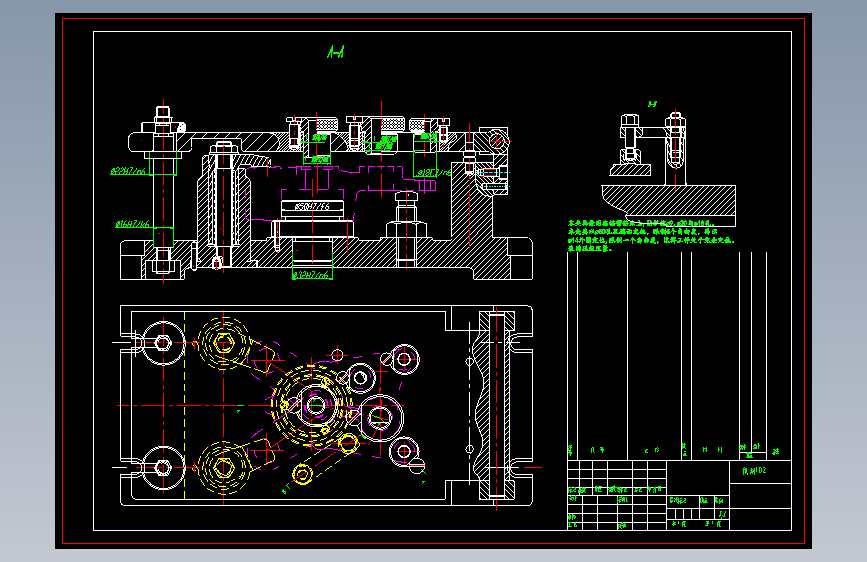The width and height of the screenshot is (867, 562).
Task: Pick the Ø18F7/m6 dimension text
Action: (434, 173)
